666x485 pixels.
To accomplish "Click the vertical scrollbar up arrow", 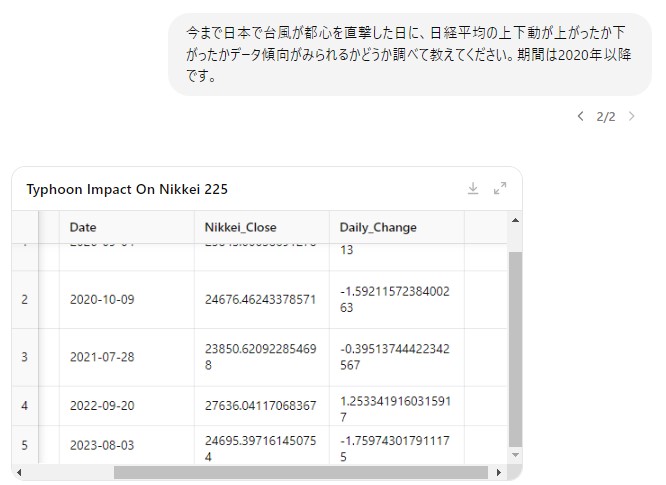I will pos(515,219).
